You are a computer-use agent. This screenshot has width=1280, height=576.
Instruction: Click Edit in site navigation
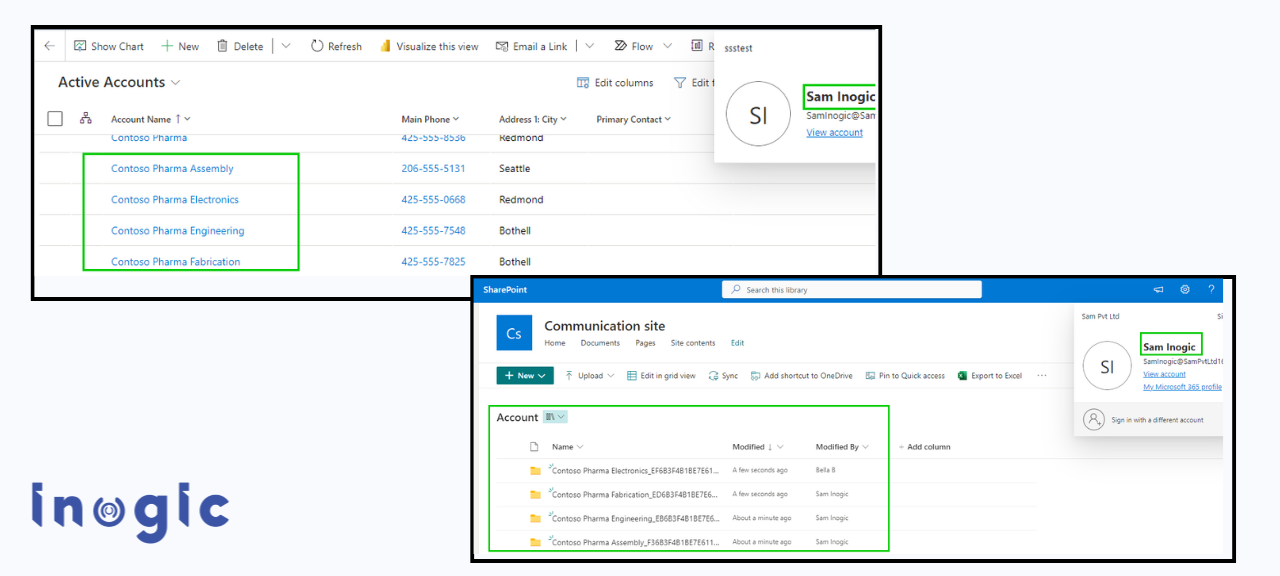[737, 343]
